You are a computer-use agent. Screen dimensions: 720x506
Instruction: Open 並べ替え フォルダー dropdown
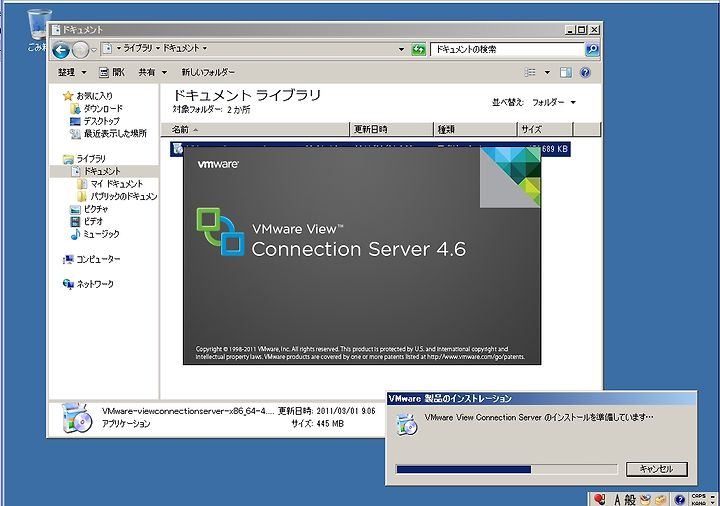pyautogui.click(x=554, y=102)
